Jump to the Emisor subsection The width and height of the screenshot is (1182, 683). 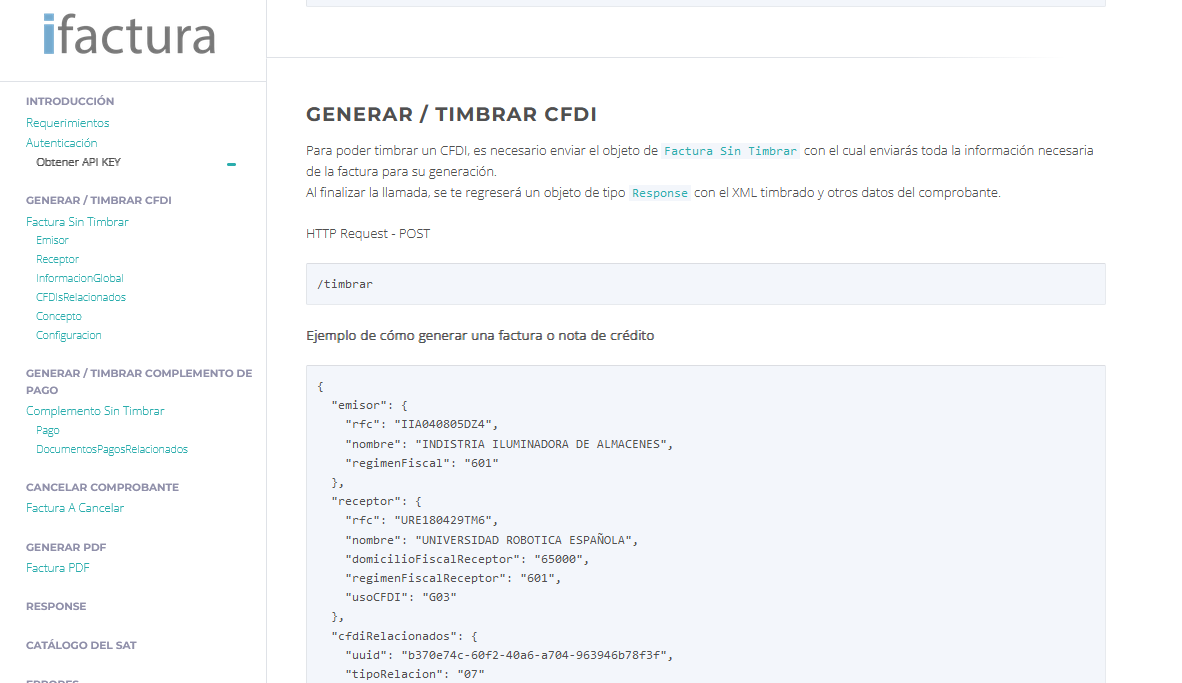tap(52, 240)
